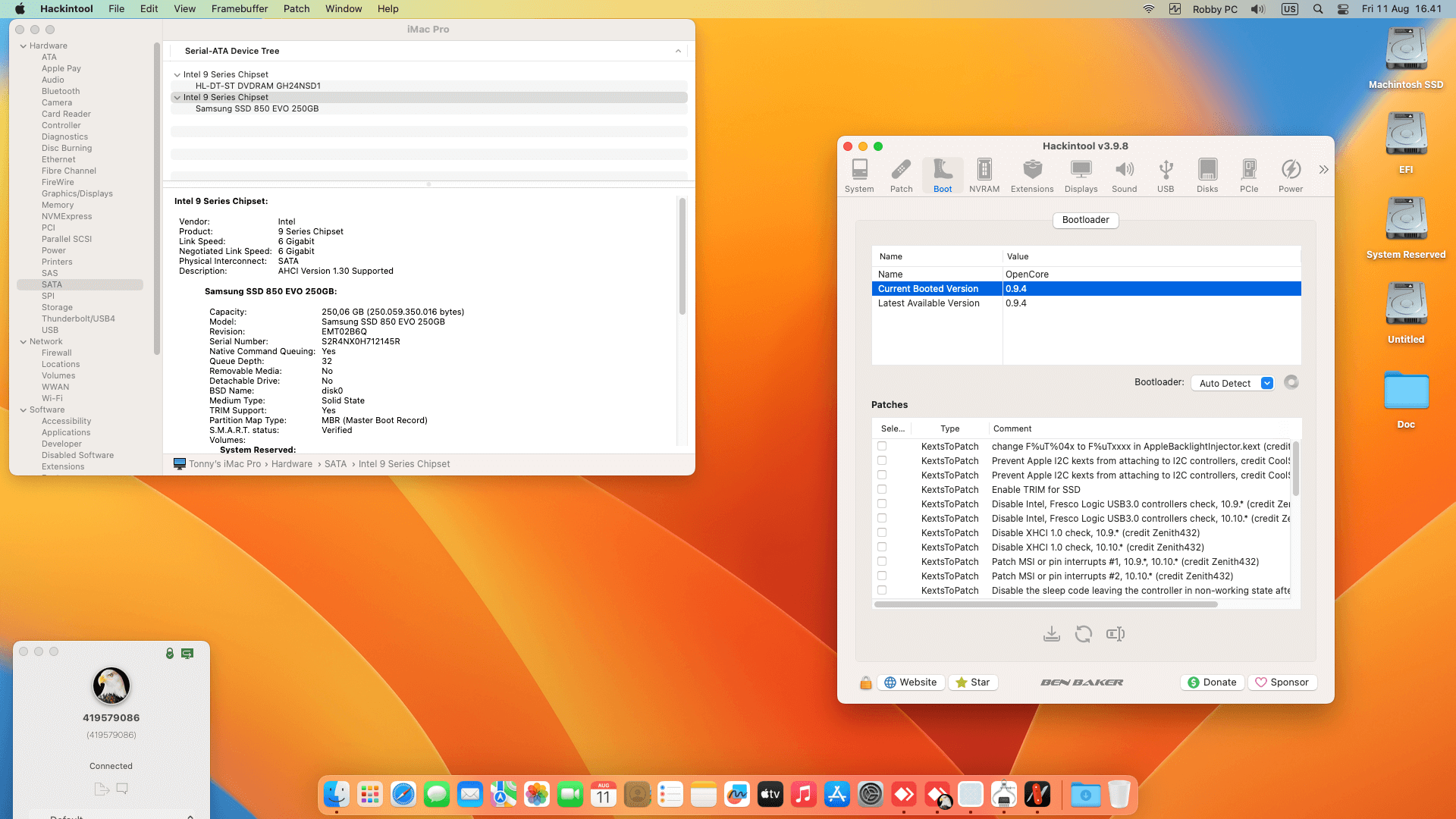Screen dimensions: 1456x819
Task: Collapse first Intel 9 Series Chipset node
Action: coord(177,75)
